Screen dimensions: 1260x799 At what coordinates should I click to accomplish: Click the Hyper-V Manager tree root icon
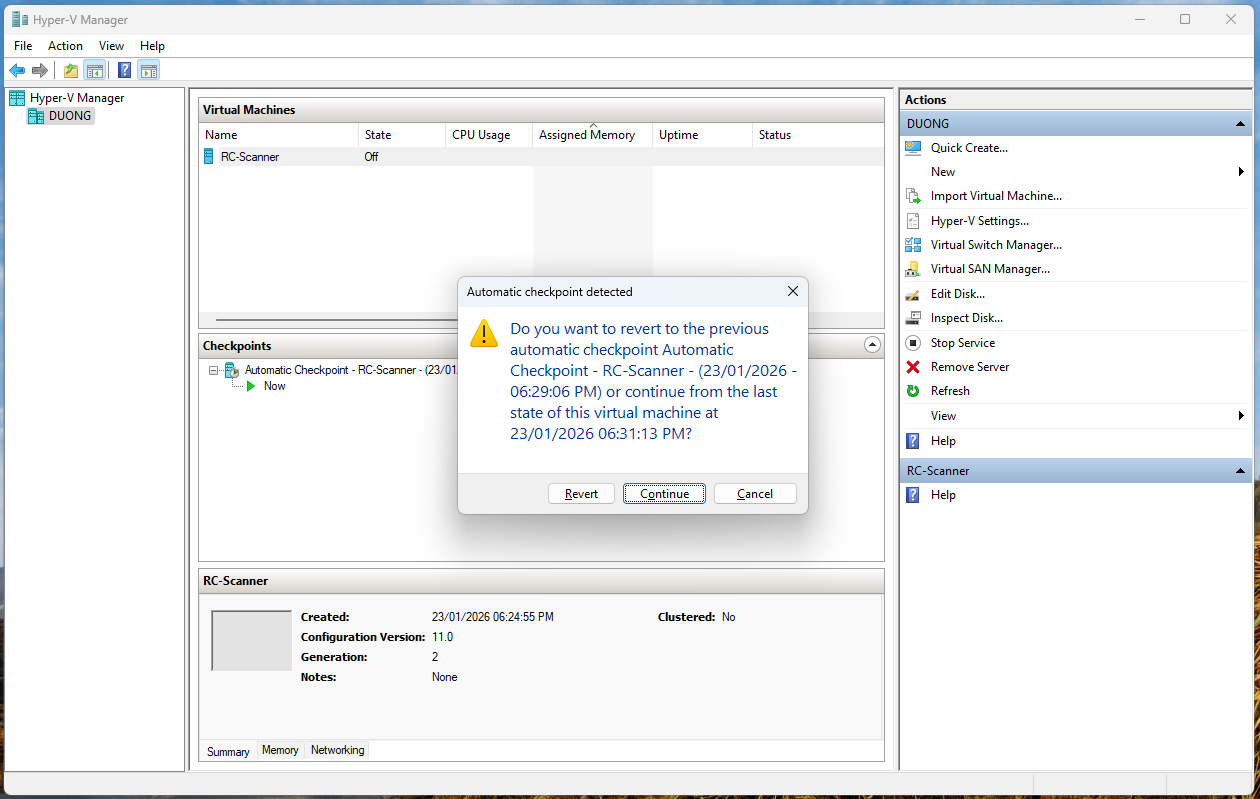tap(17, 98)
